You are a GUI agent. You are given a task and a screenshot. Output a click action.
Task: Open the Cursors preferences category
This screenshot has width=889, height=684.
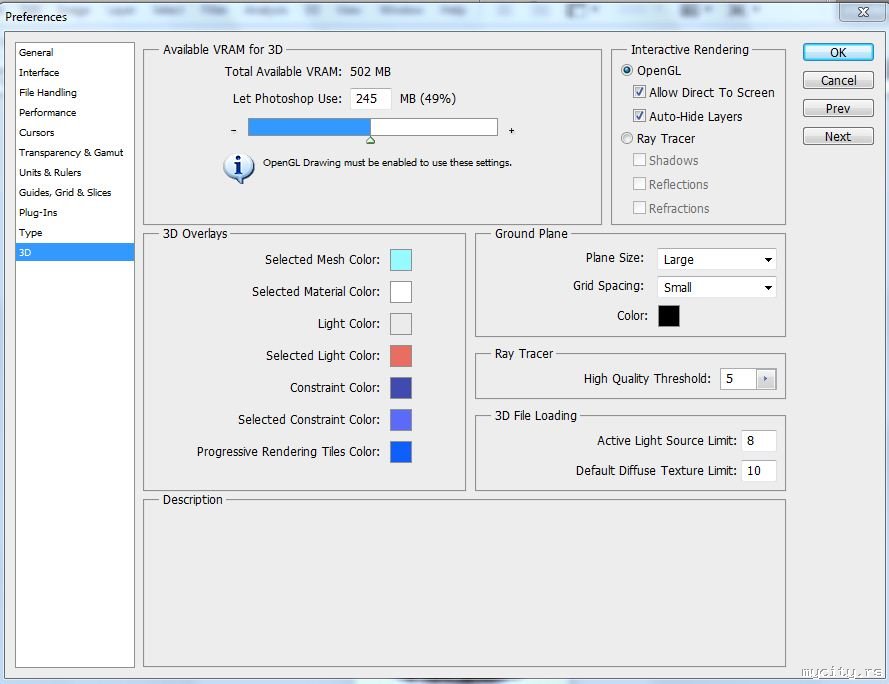click(75, 132)
